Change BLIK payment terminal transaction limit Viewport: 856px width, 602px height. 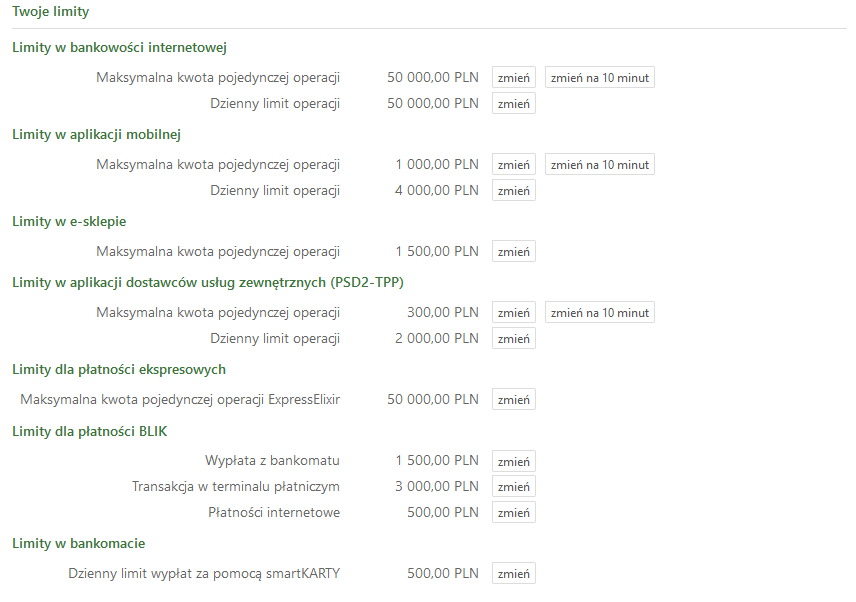[513, 486]
